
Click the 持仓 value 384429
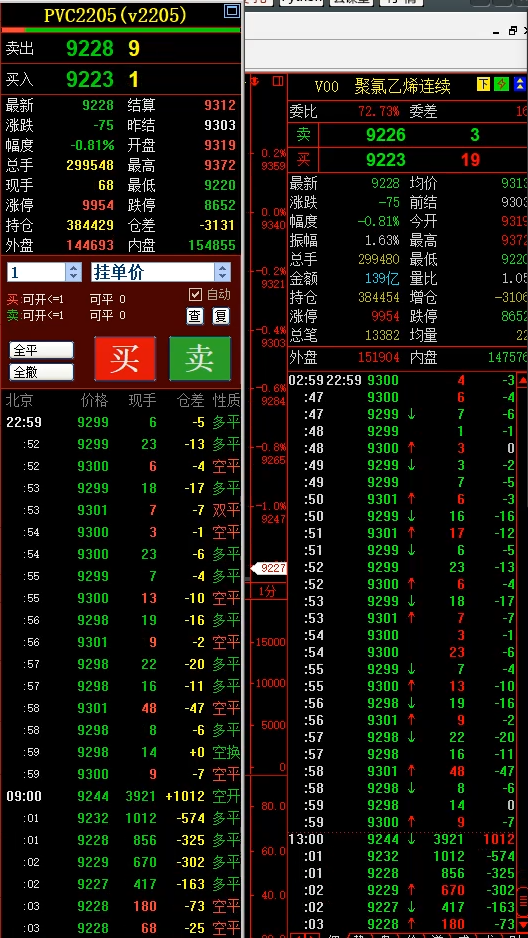pyautogui.click(x=90, y=226)
